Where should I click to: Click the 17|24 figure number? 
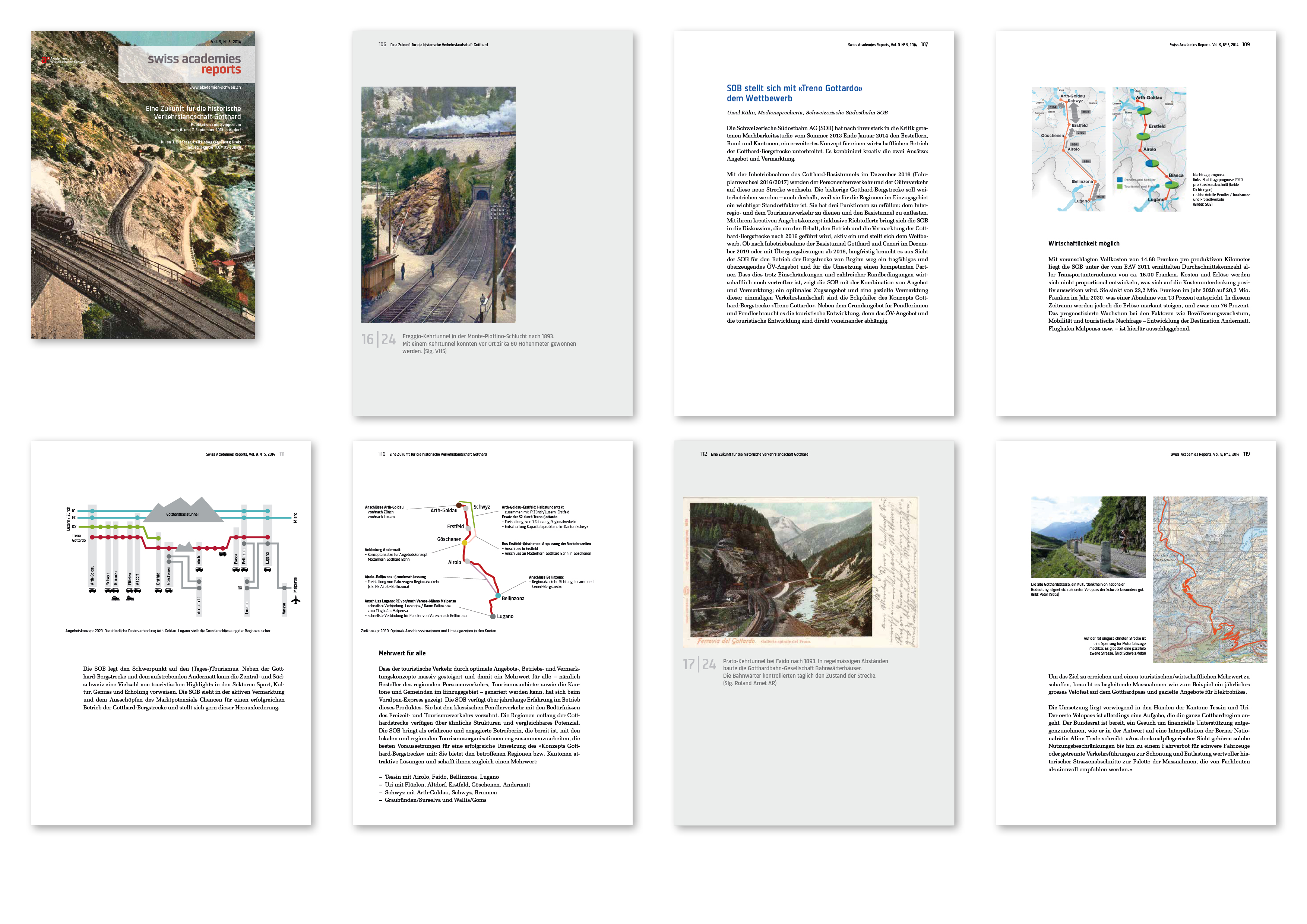point(700,664)
